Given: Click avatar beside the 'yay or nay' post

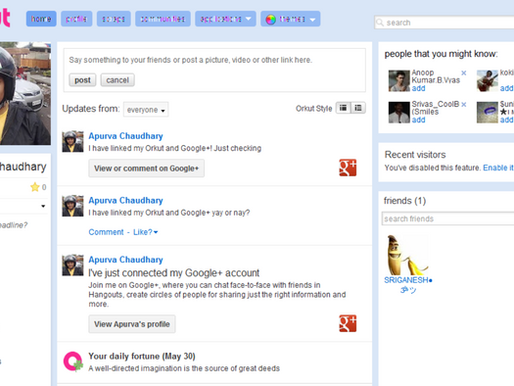Looking at the screenshot, I should 73,206.
